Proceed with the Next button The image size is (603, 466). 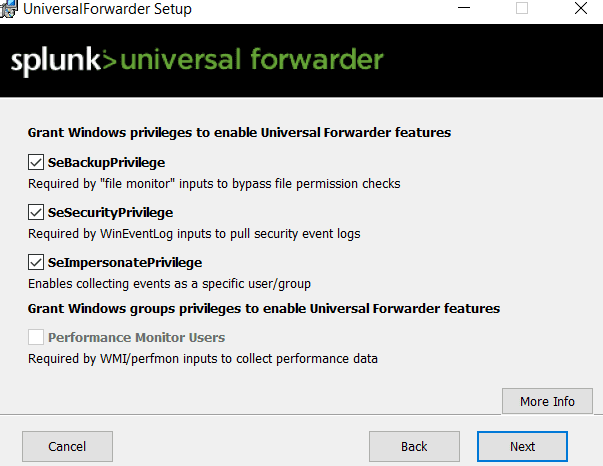[522, 446]
